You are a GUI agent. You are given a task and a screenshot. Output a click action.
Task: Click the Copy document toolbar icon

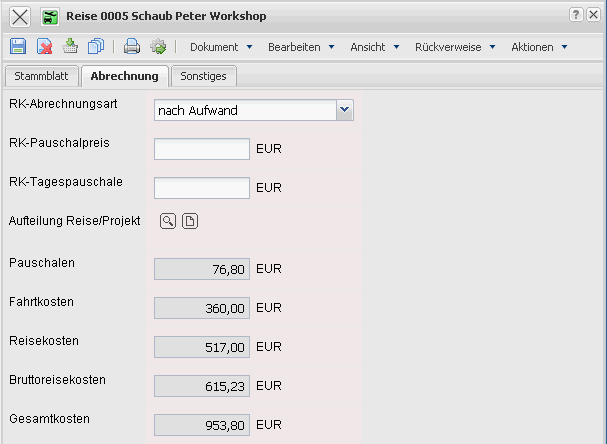click(96, 47)
